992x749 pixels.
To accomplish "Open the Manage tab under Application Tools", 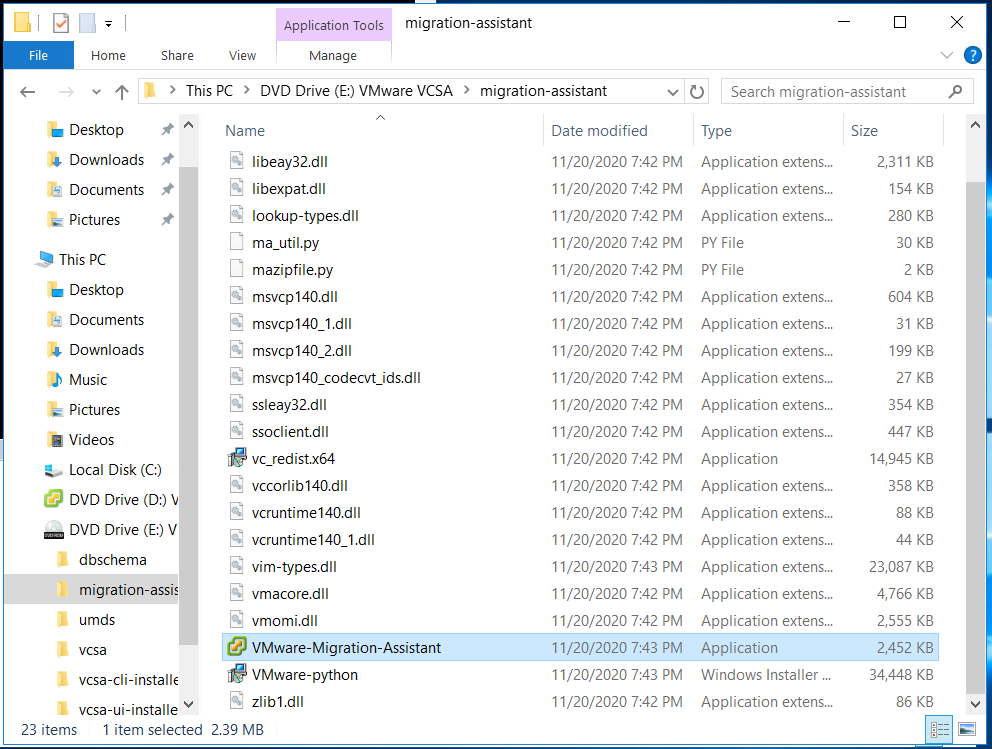I will (333, 56).
